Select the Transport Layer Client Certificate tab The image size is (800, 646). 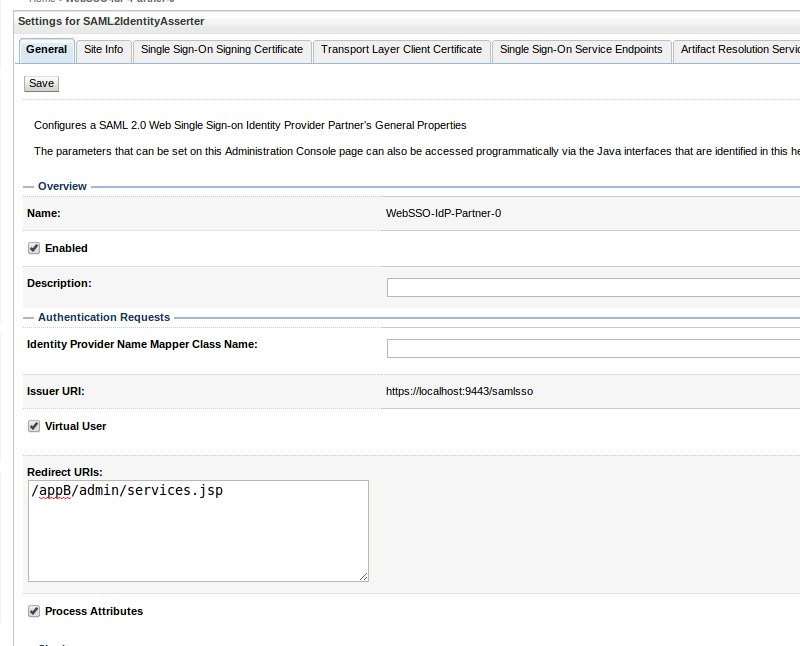[x=401, y=50]
